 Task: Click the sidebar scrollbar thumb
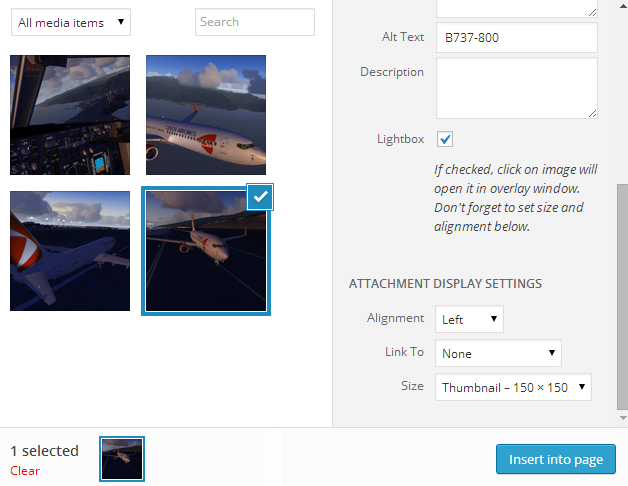click(x=622, y=296)
